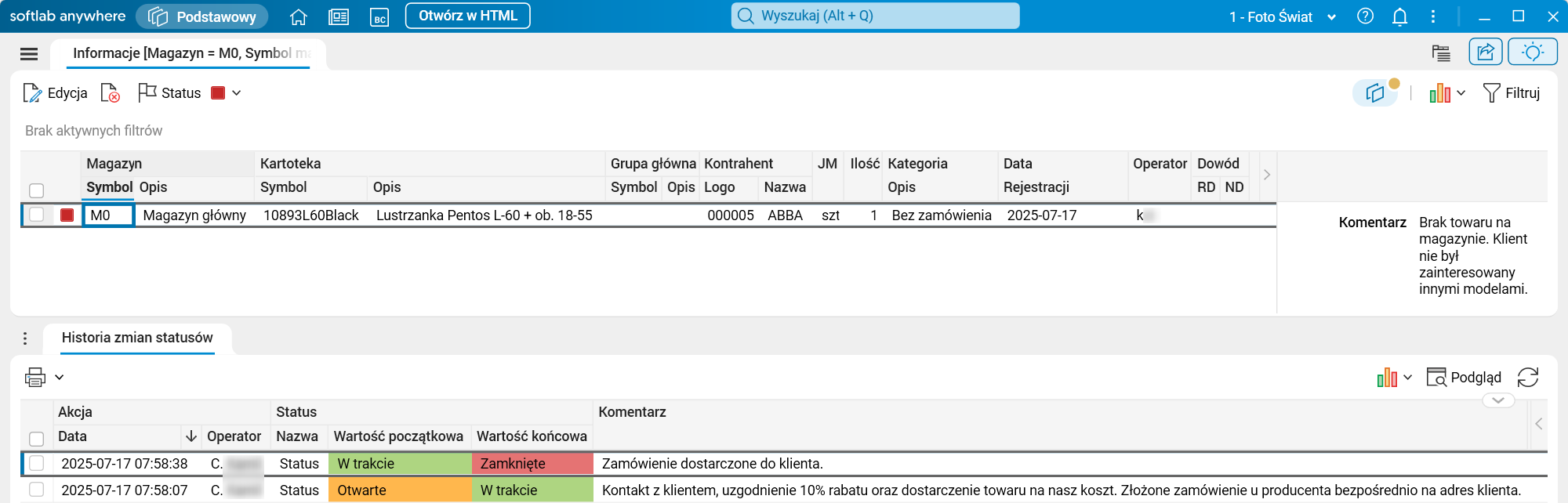Click the down chevron pill below Podgląd
This screenshot has width=1568, height=503.
pos(1498,400)
